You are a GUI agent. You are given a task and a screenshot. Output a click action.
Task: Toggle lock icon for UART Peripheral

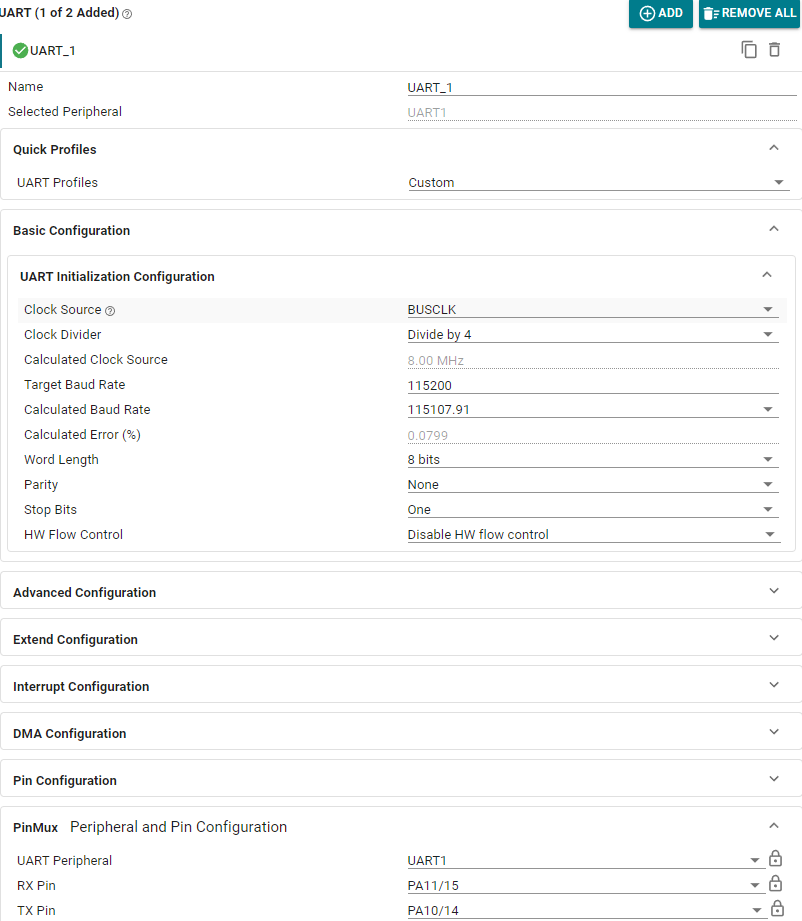pos(775,859)
